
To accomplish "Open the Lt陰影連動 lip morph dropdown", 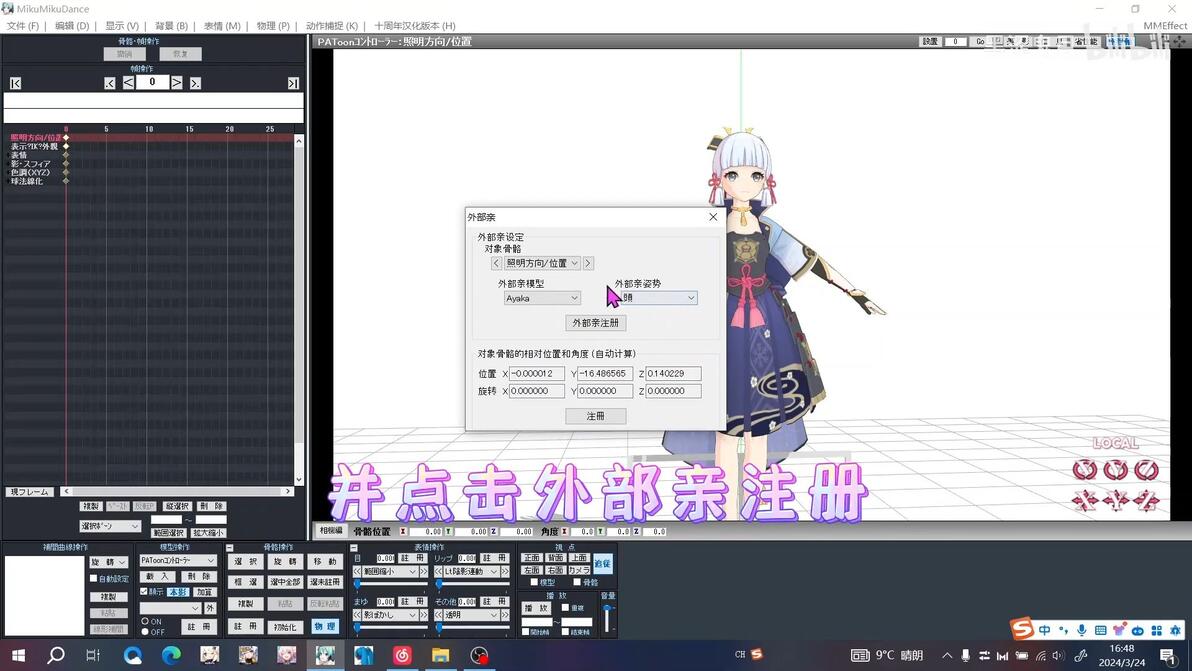I will [471, 571].
